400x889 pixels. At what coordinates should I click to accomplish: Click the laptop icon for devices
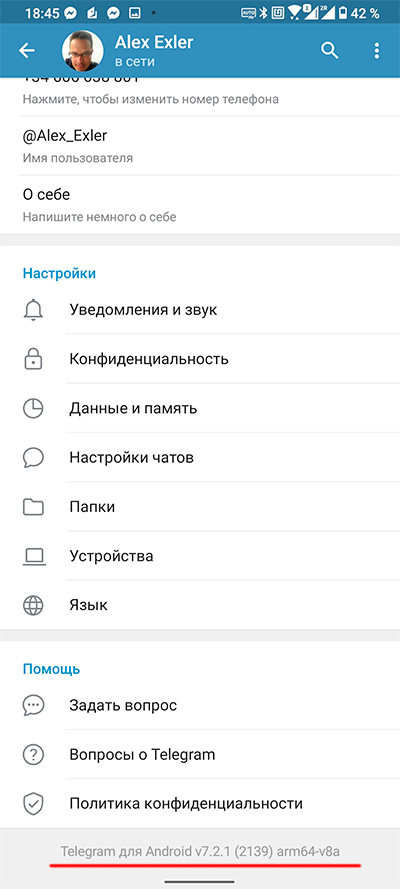click(33, 556)
